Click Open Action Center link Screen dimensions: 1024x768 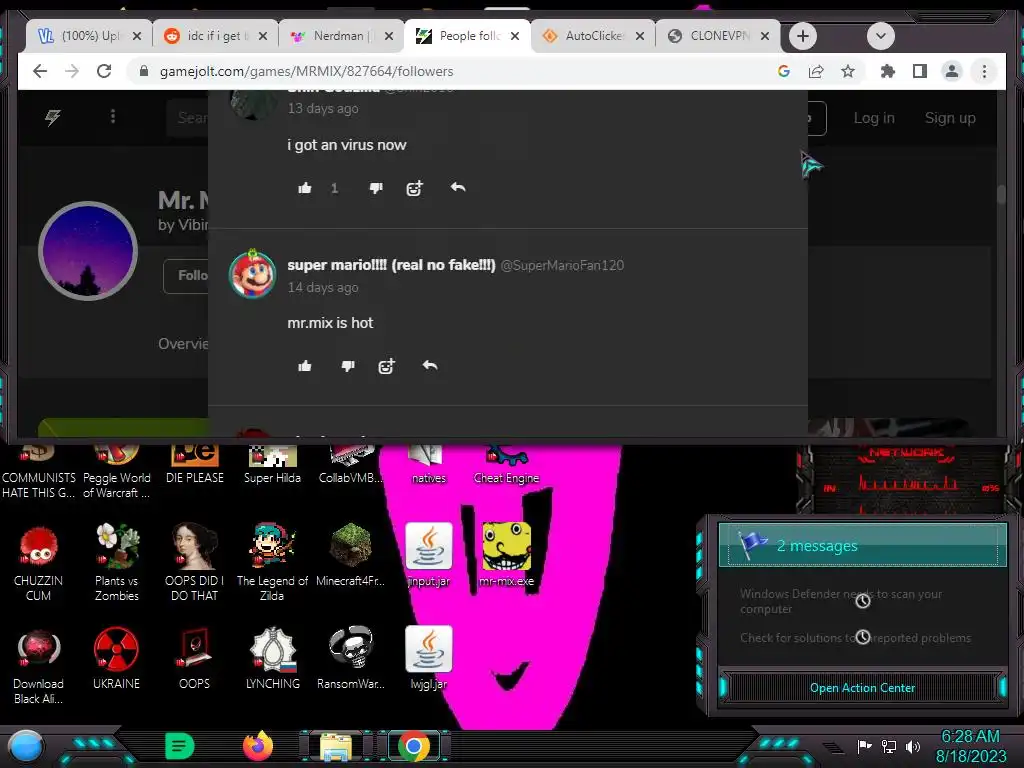[x=862, y=688]
